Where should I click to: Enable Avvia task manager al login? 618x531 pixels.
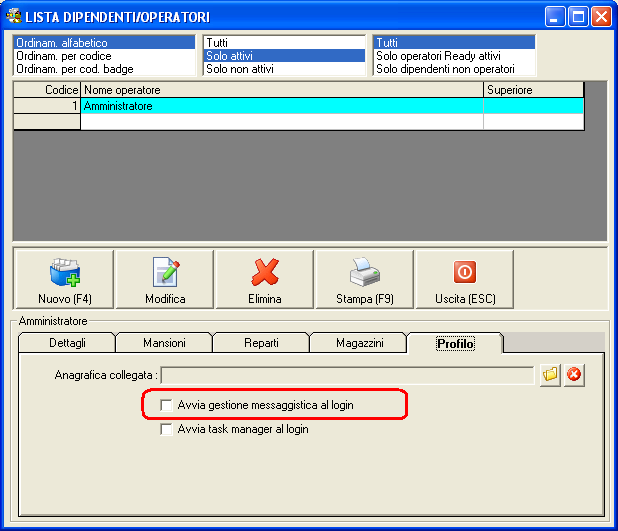pyautogui.click(x=166, y=429)
